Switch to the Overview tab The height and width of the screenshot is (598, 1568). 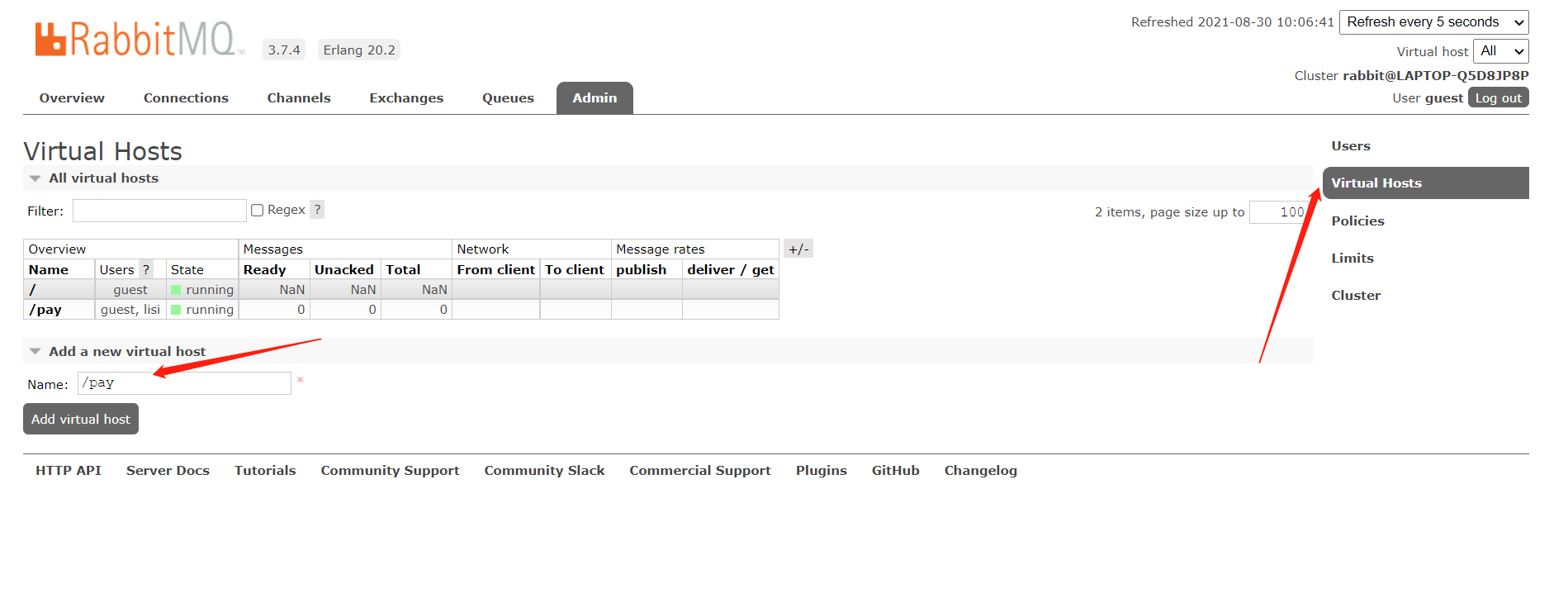72,97
